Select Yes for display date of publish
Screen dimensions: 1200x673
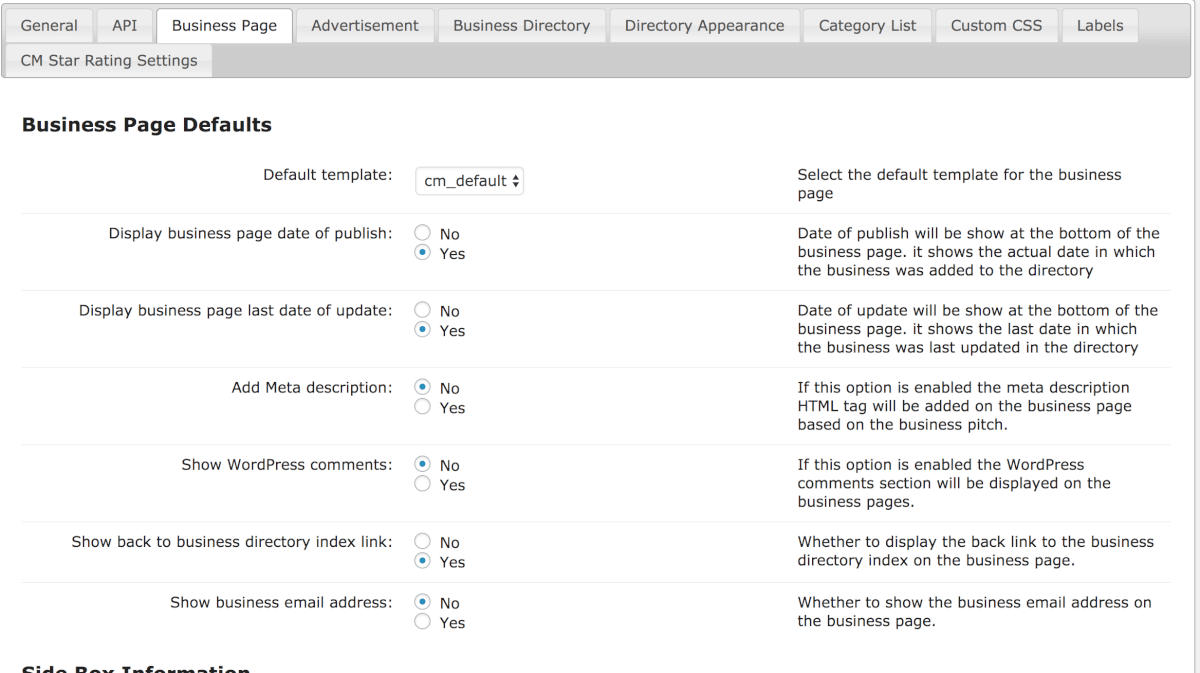click(x=423, y=253)
